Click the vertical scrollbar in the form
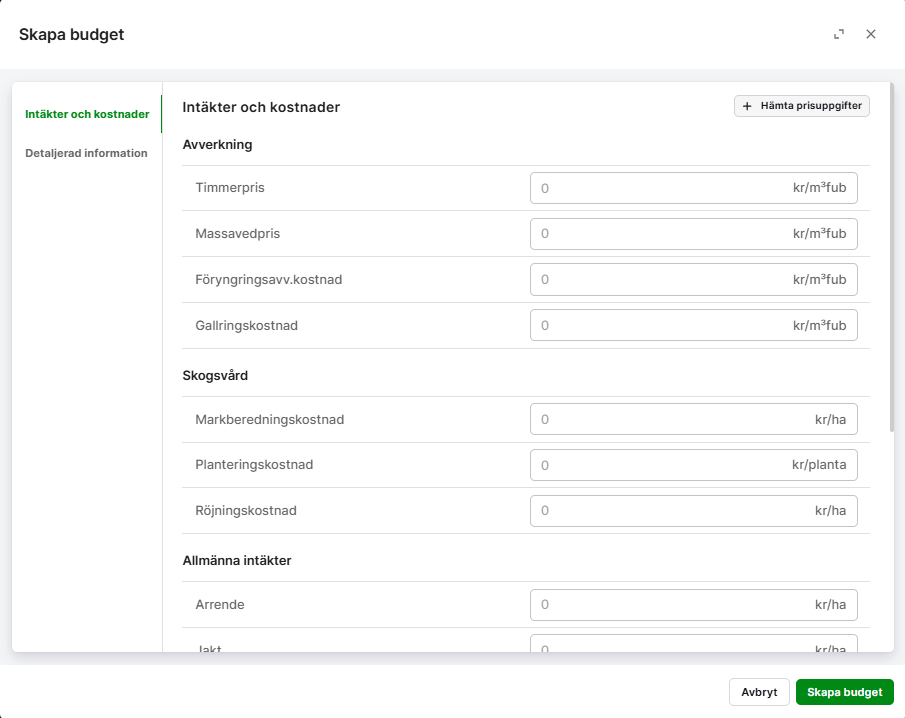The image size is (905, 718). click(891, 260)
